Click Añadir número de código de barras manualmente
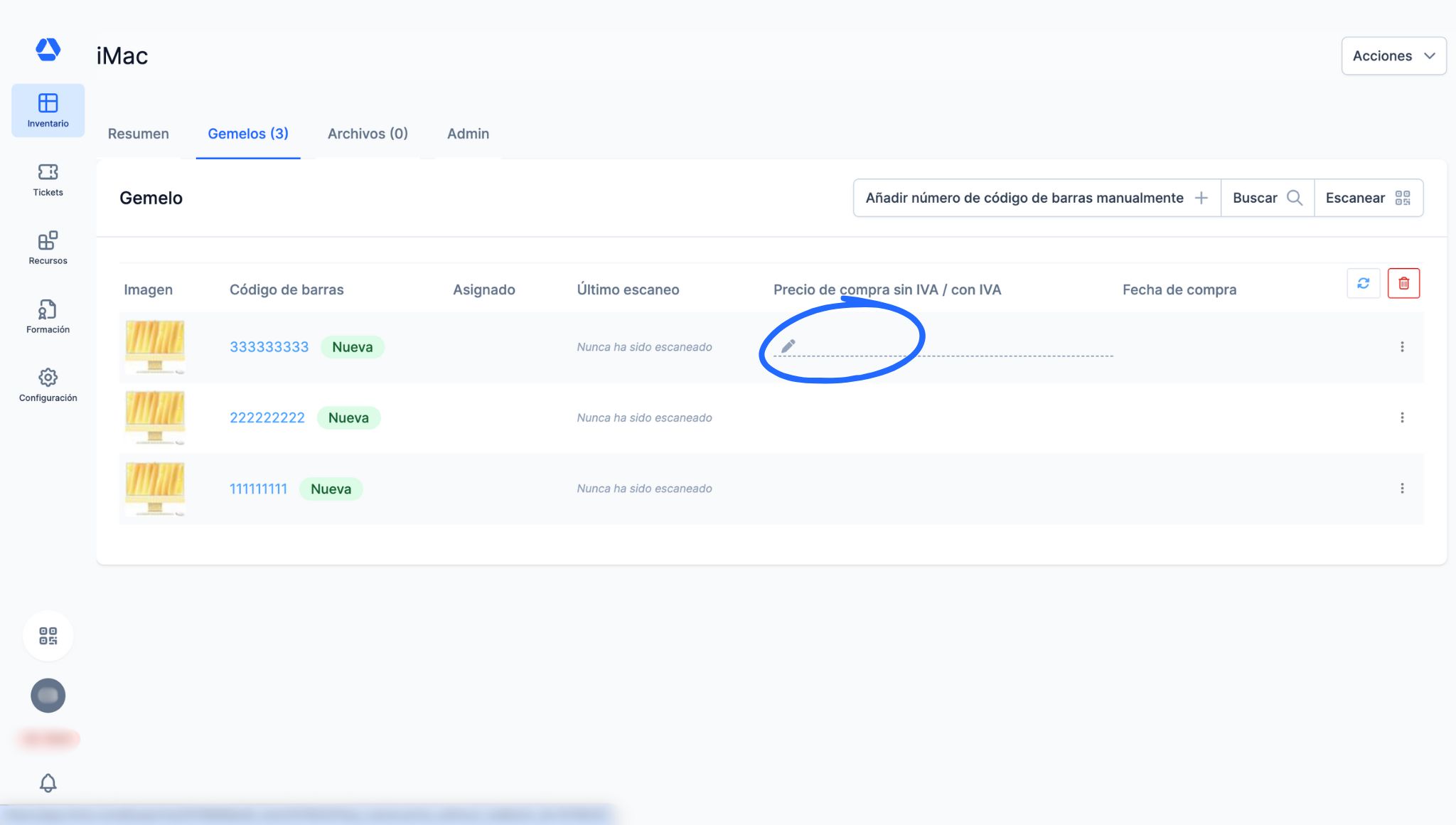The height and width of the screenshot is (825, 1456). pos(1037,198)
